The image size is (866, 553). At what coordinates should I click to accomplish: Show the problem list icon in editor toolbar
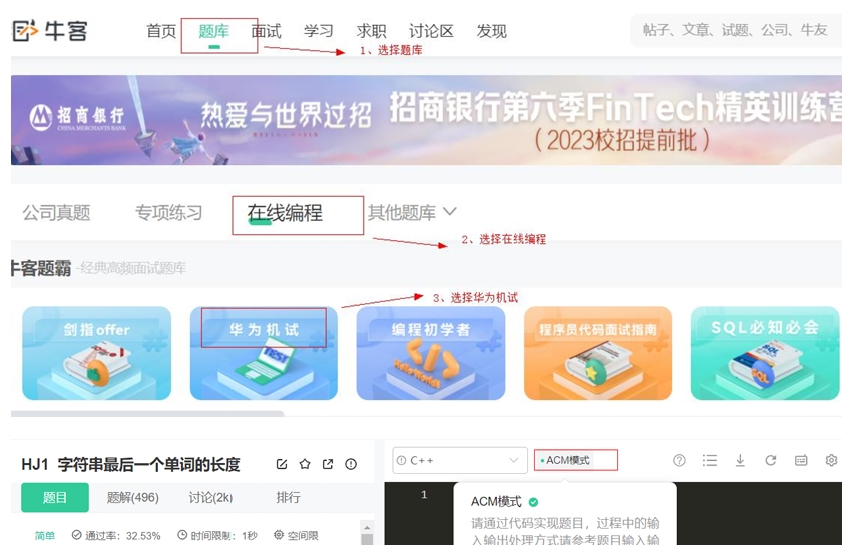(710, 460)
